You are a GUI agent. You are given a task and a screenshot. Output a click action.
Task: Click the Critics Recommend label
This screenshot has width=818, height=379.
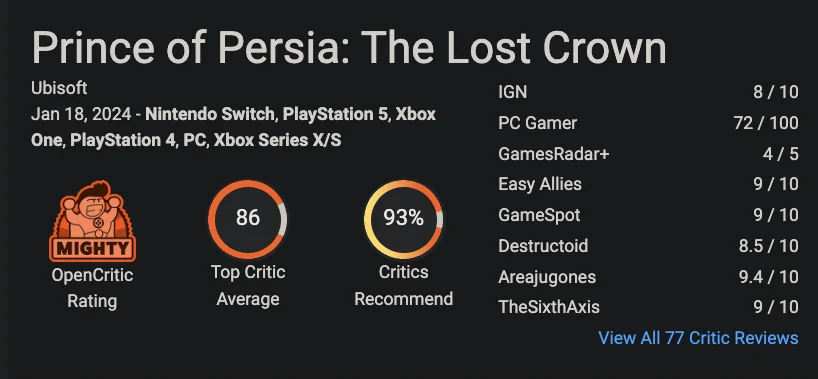coord(403,286)
